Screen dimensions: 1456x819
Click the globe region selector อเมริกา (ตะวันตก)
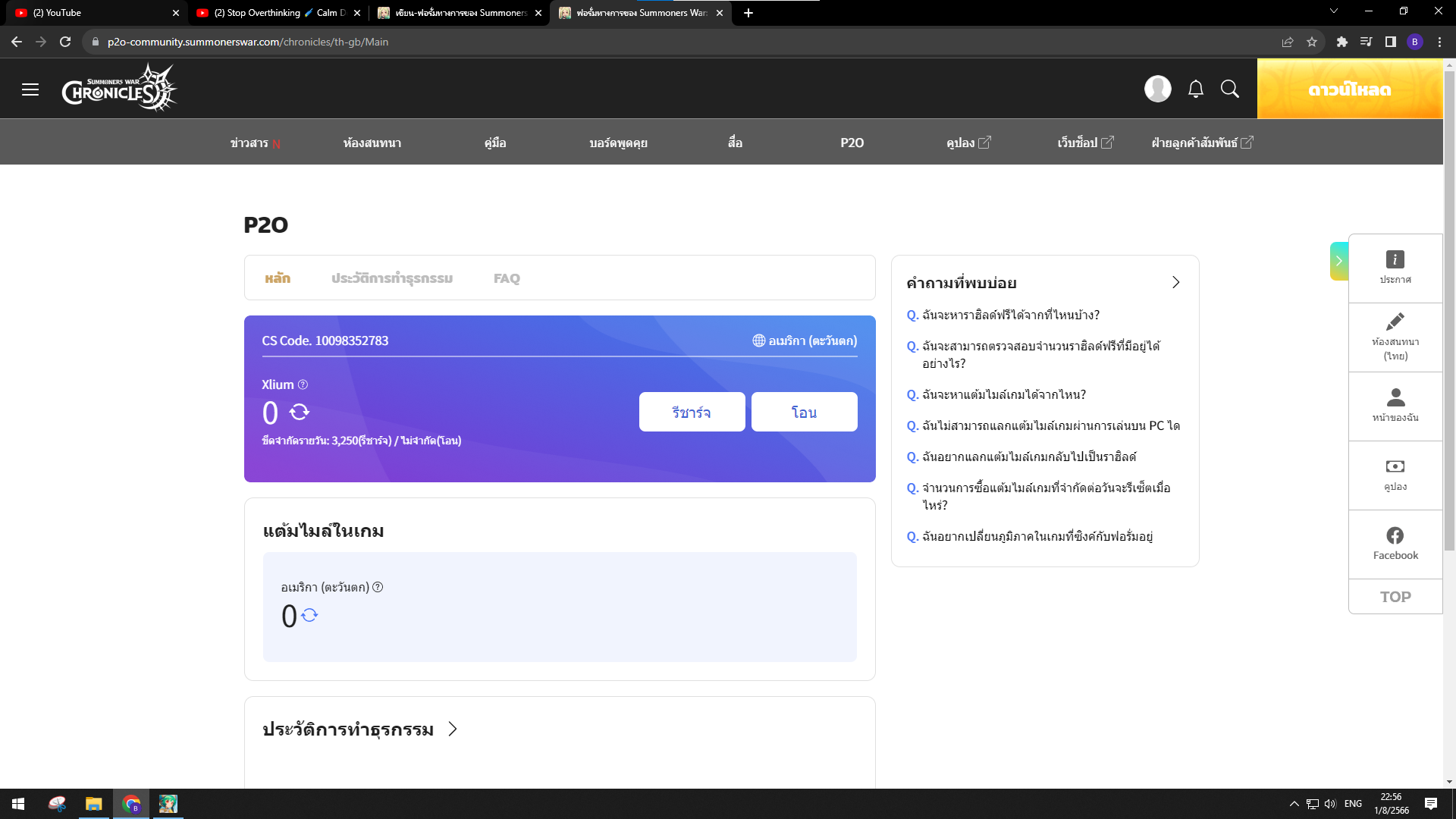[x=805, y=340]
